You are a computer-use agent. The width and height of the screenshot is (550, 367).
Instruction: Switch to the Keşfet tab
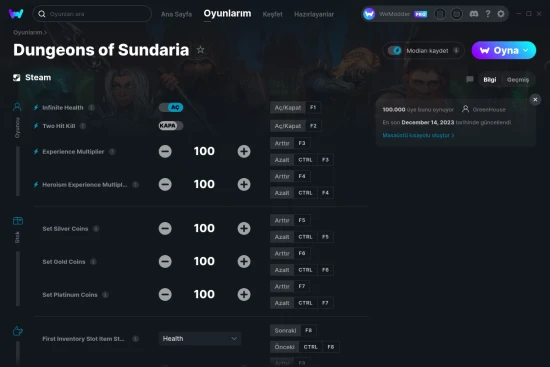[x=272, y=14]
